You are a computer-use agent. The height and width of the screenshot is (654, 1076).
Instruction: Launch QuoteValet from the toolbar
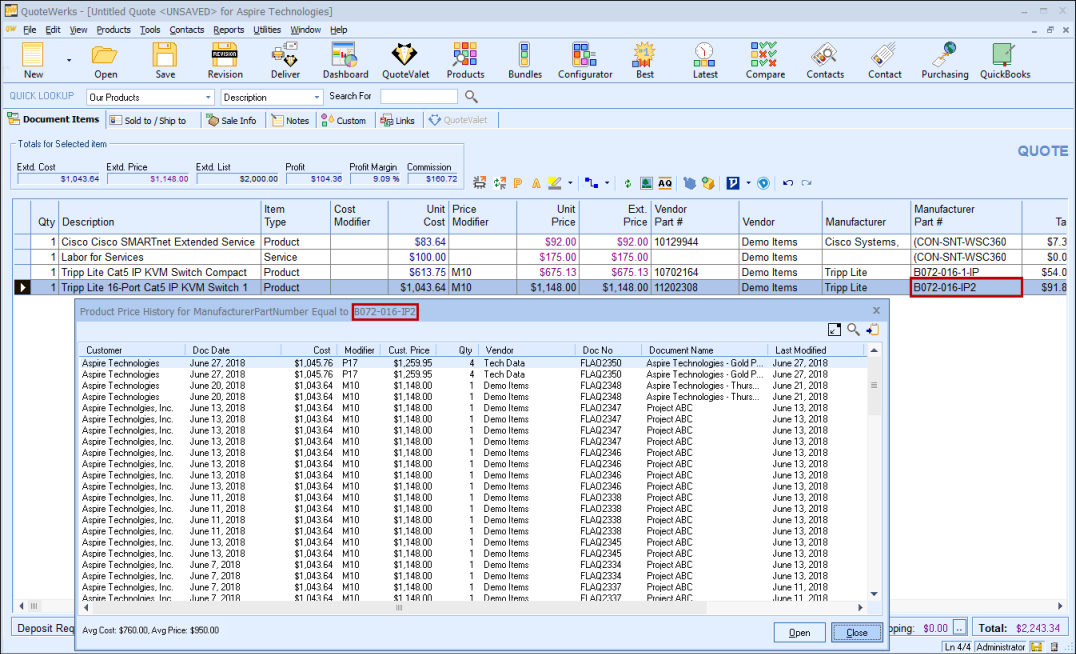pos(405,60)
